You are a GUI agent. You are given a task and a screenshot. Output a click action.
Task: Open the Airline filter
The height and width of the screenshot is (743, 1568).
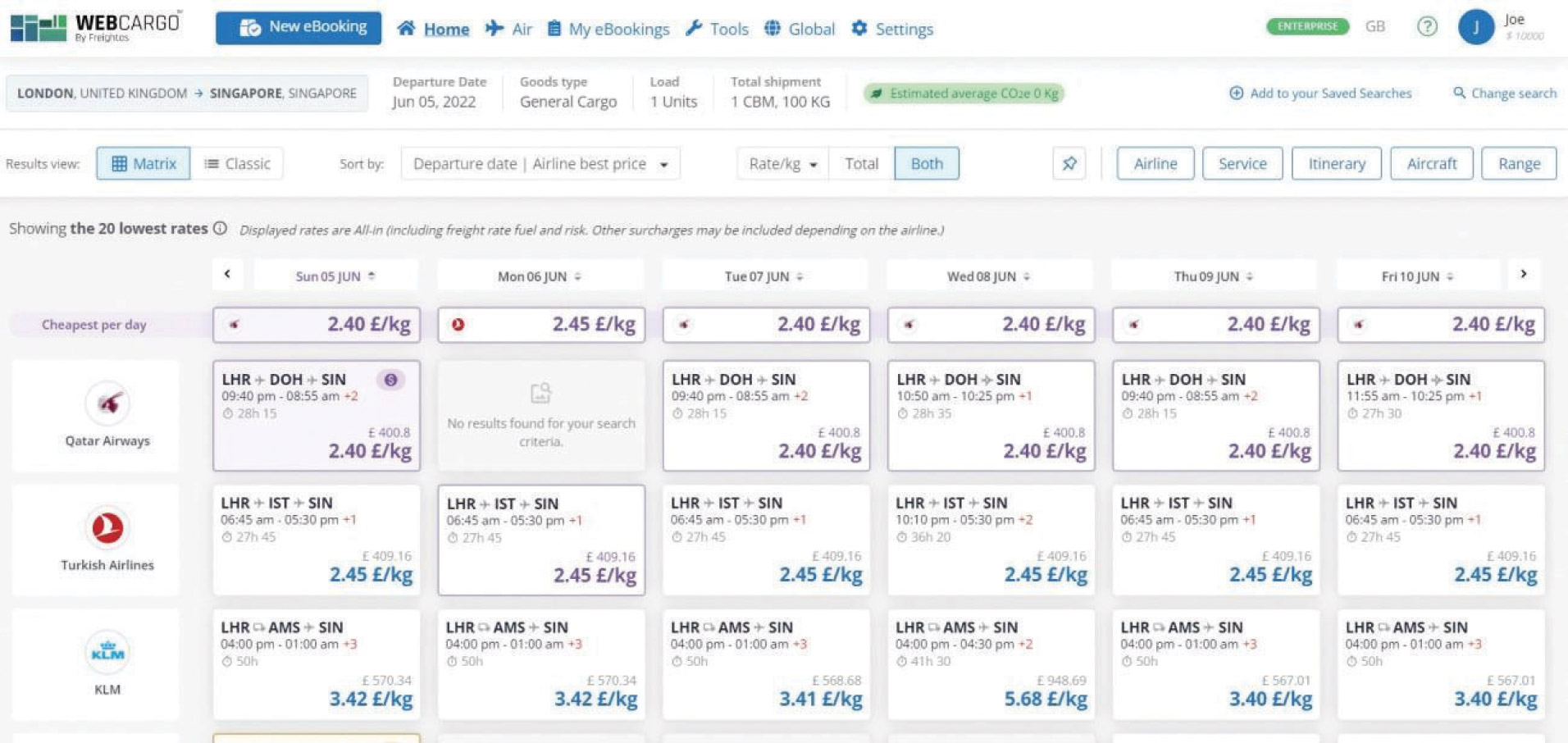tap(1155, 163)
